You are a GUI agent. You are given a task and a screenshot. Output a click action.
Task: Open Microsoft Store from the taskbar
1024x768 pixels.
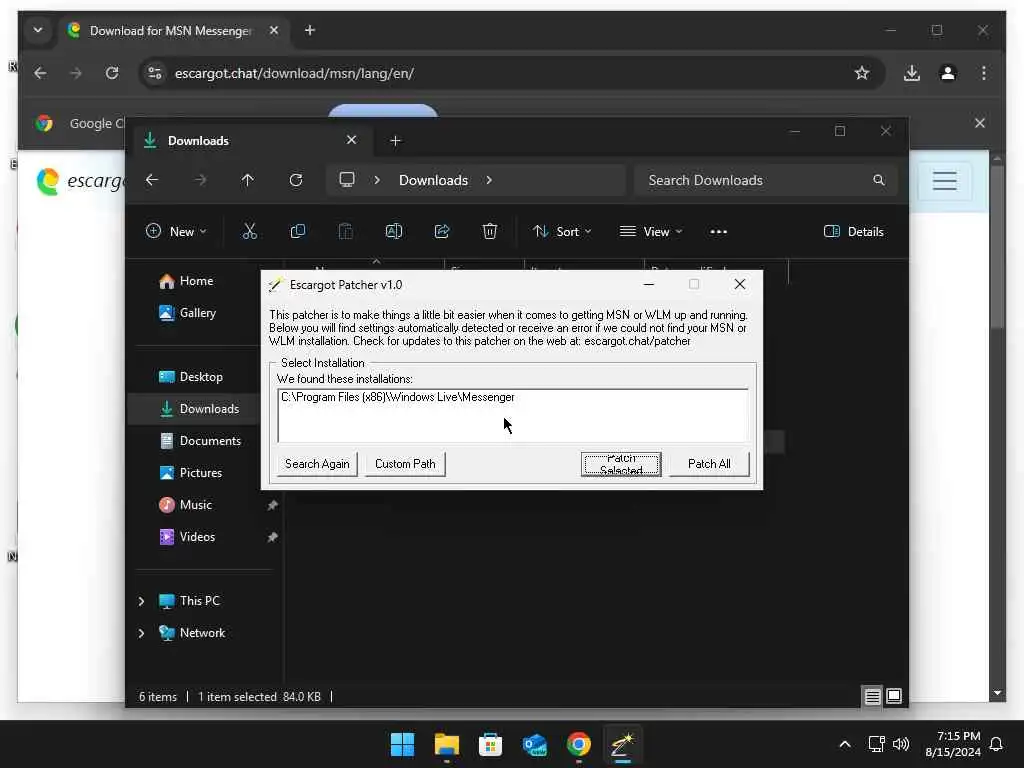pos(490,744)
